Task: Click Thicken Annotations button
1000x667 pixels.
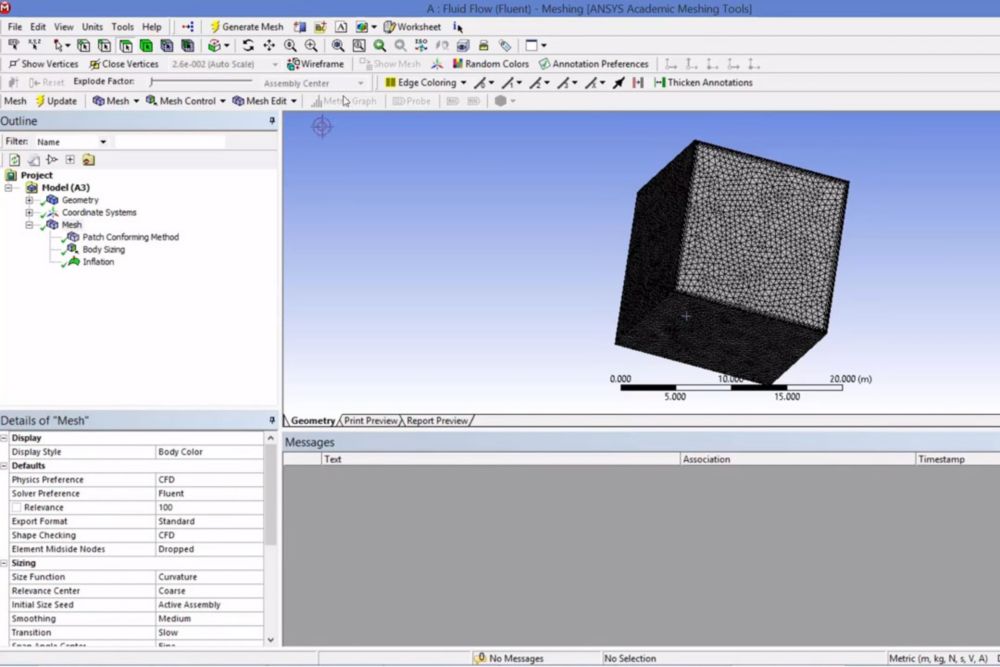Action: pyautogui.click(x=703, y=83)
